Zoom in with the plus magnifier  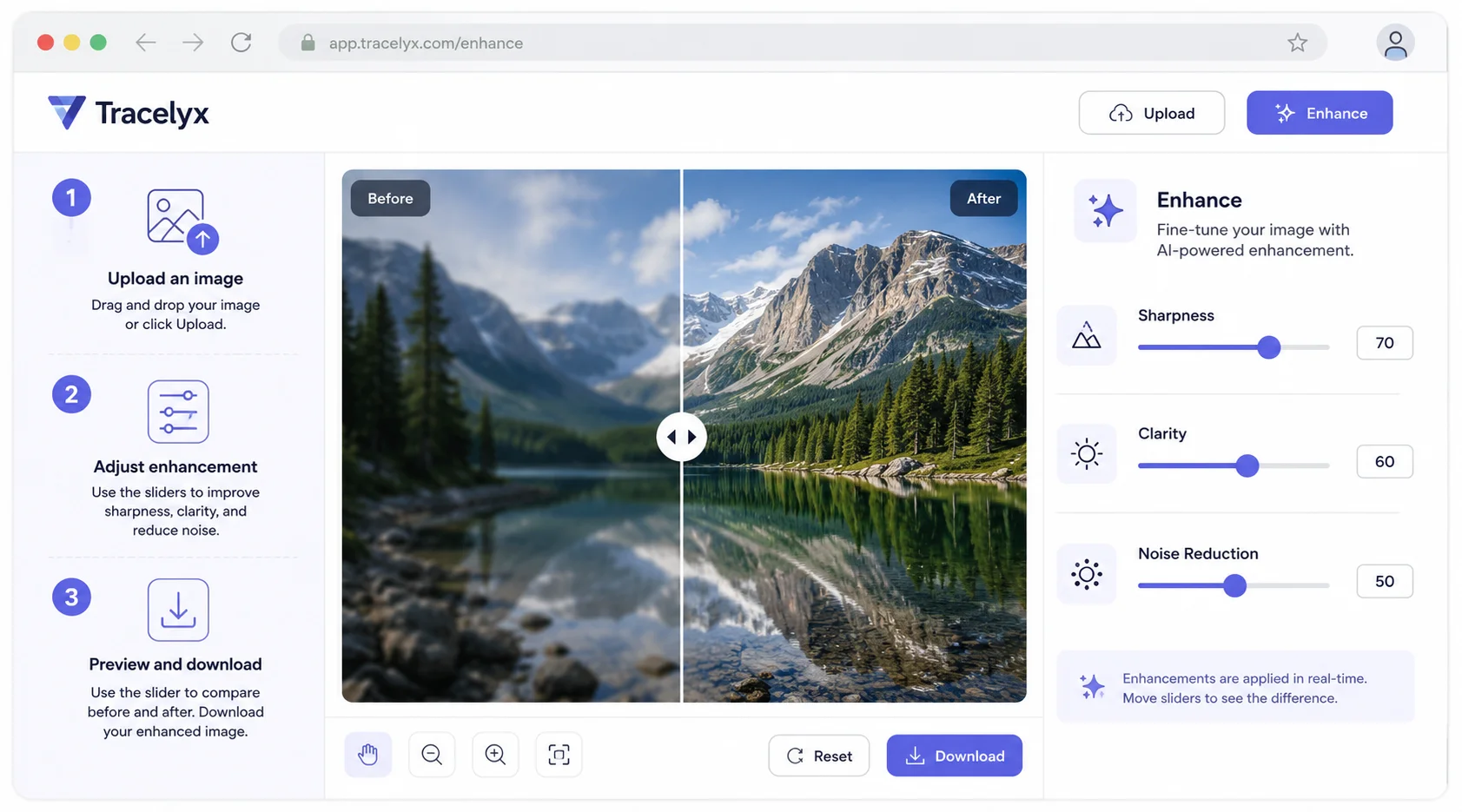coord(495,755)
